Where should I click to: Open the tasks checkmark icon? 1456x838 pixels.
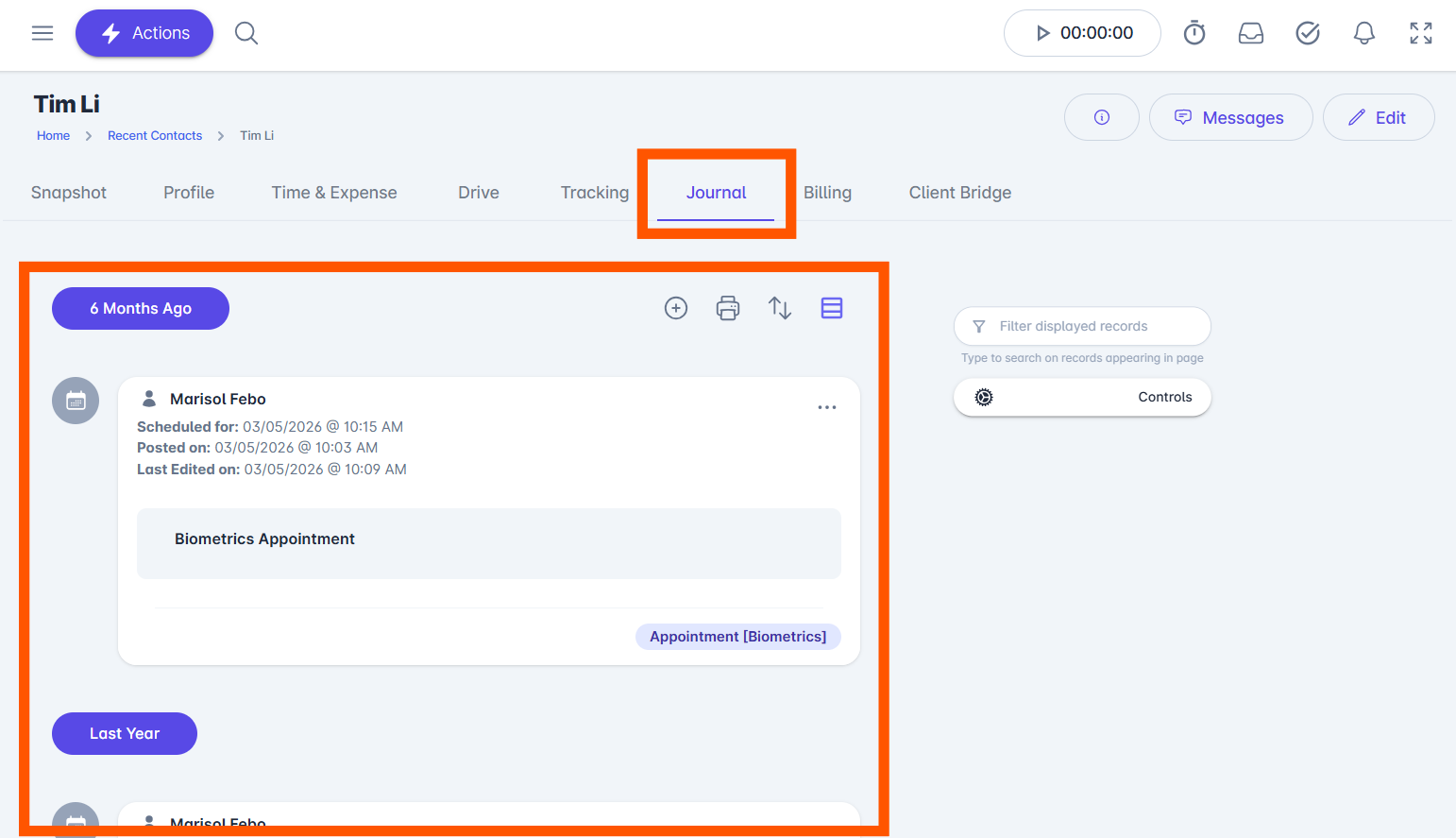click(1308, 33)
